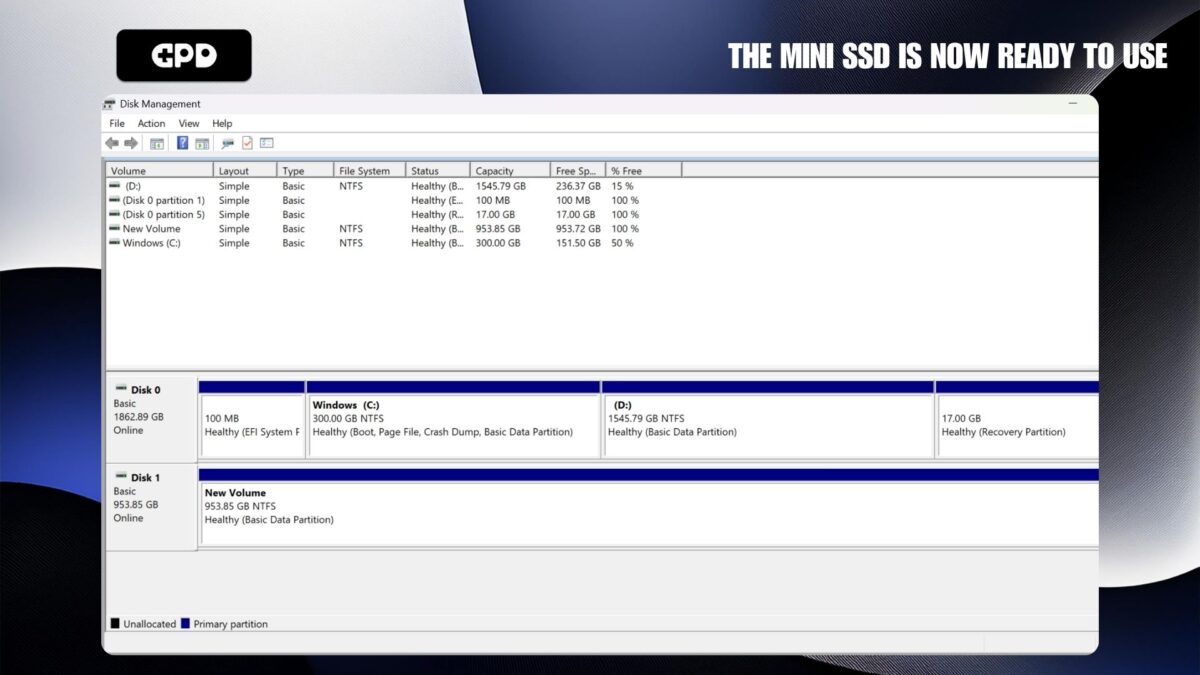Click the Show/Hide Console Tree toolbar icon
This screenshot has width=1200, height=675.
(x=157, y=142)
